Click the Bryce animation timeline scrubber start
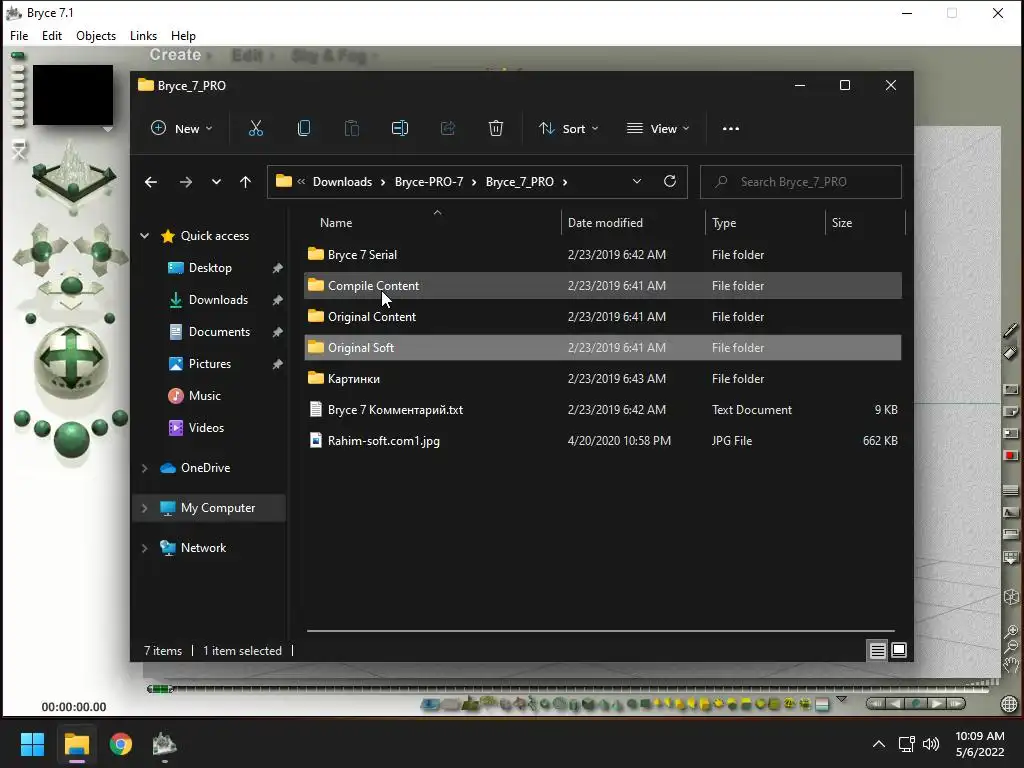Viewport: 1024px width, 768px height. tap(159, 689)
